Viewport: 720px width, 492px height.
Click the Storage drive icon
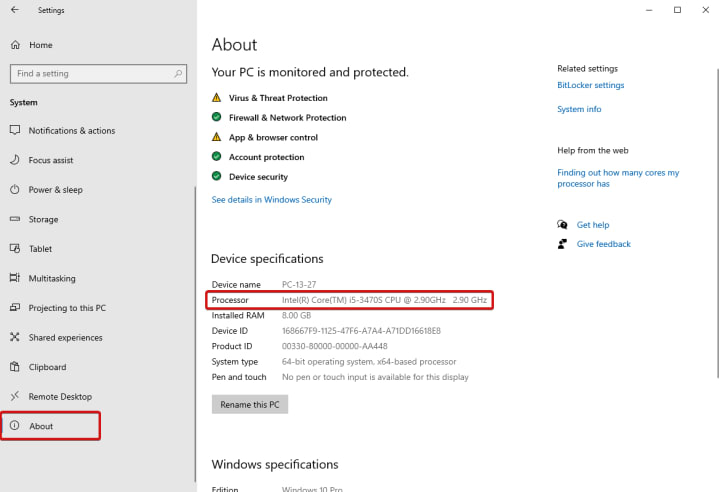pyautogui.click(x=15, y=219)
